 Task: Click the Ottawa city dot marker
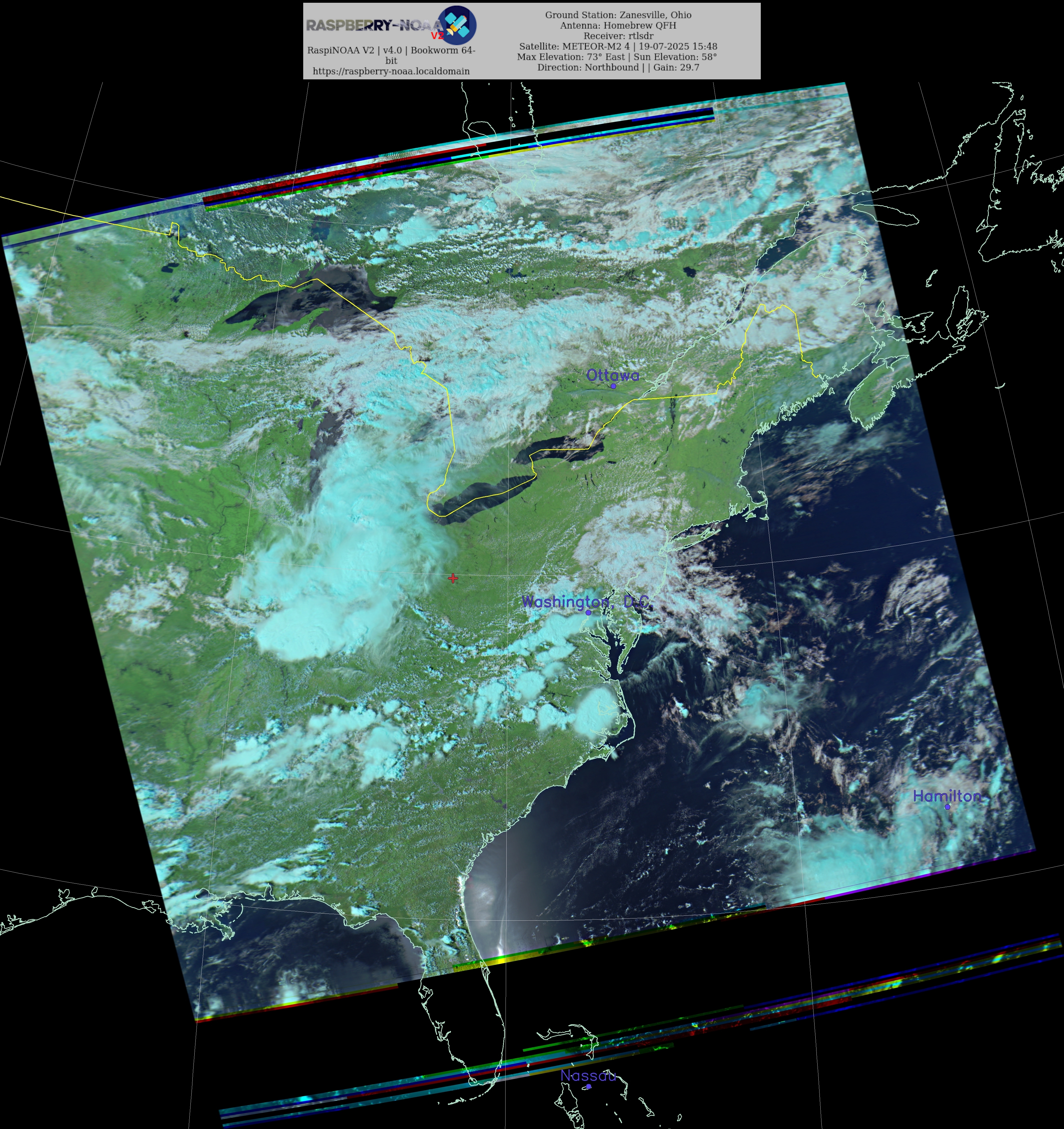613,386
